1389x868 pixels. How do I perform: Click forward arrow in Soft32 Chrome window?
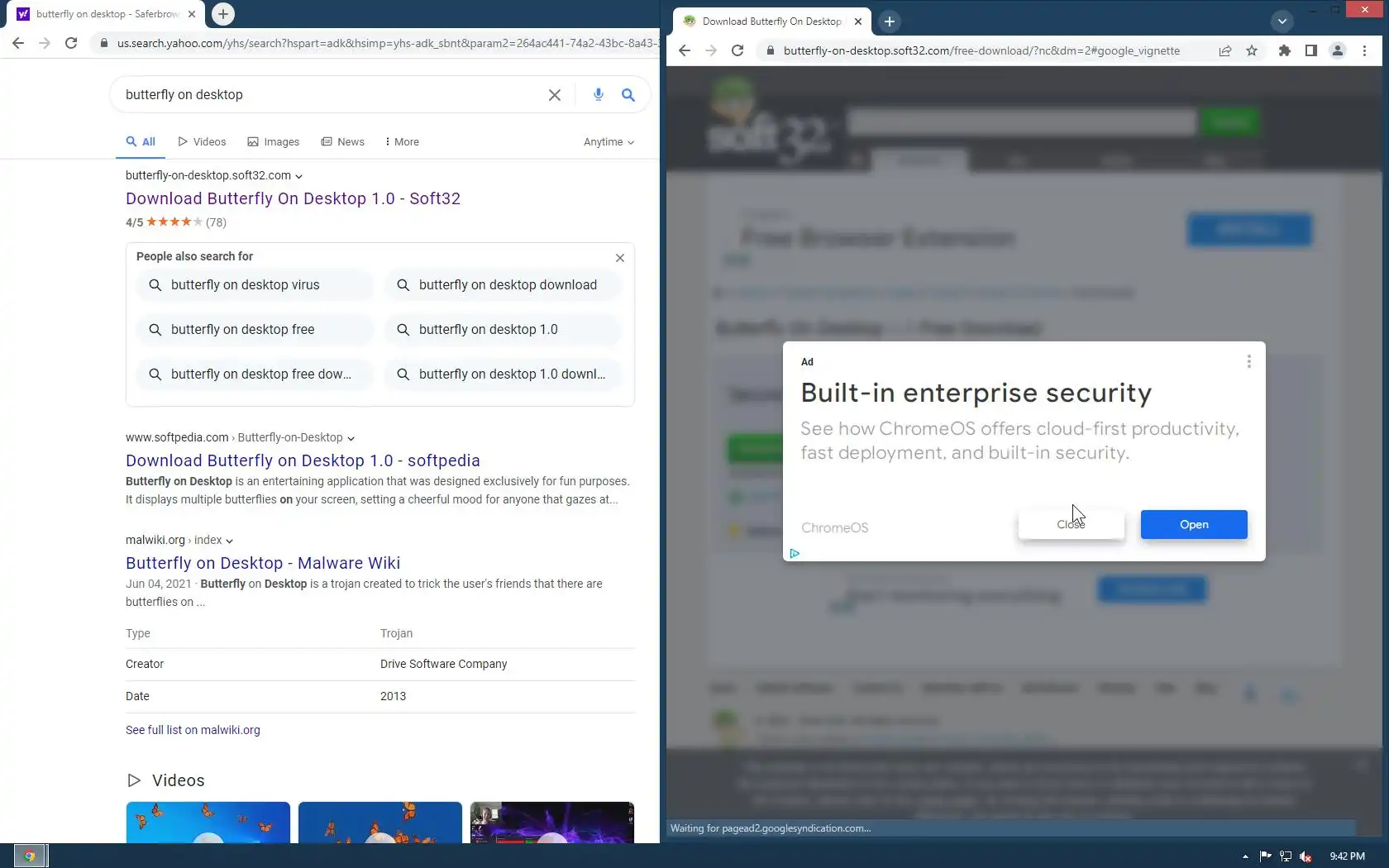(x=711, y=50)
